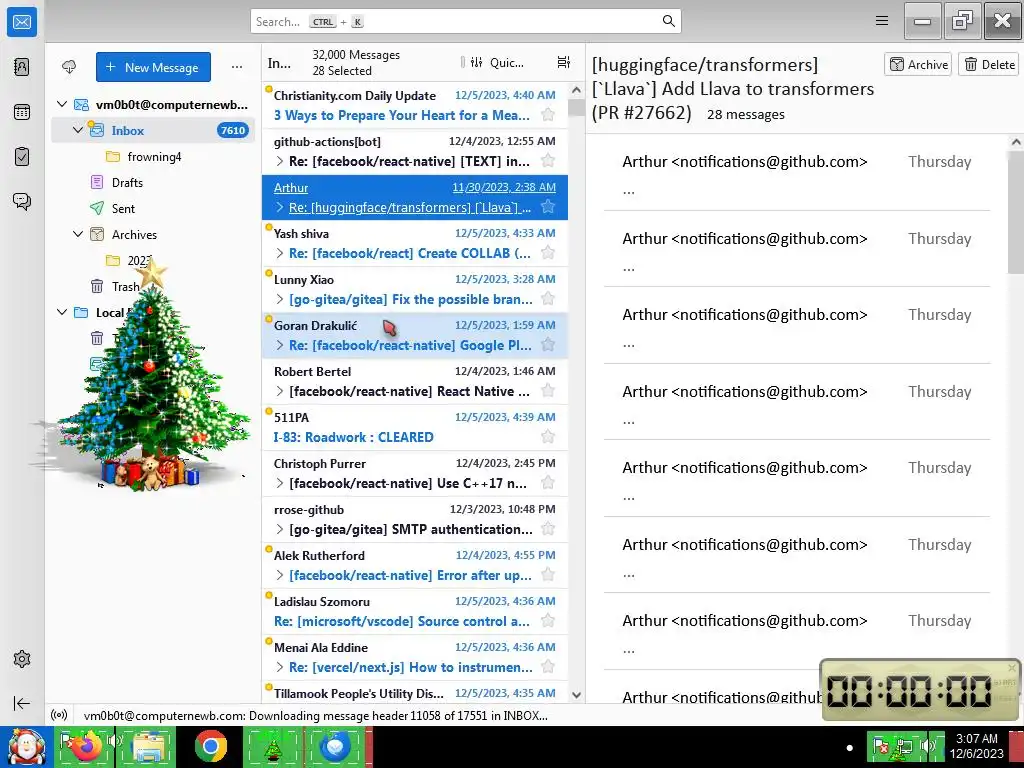
Task: Open Menai Ala Eddine next.js message
Action: pos(415,657)
